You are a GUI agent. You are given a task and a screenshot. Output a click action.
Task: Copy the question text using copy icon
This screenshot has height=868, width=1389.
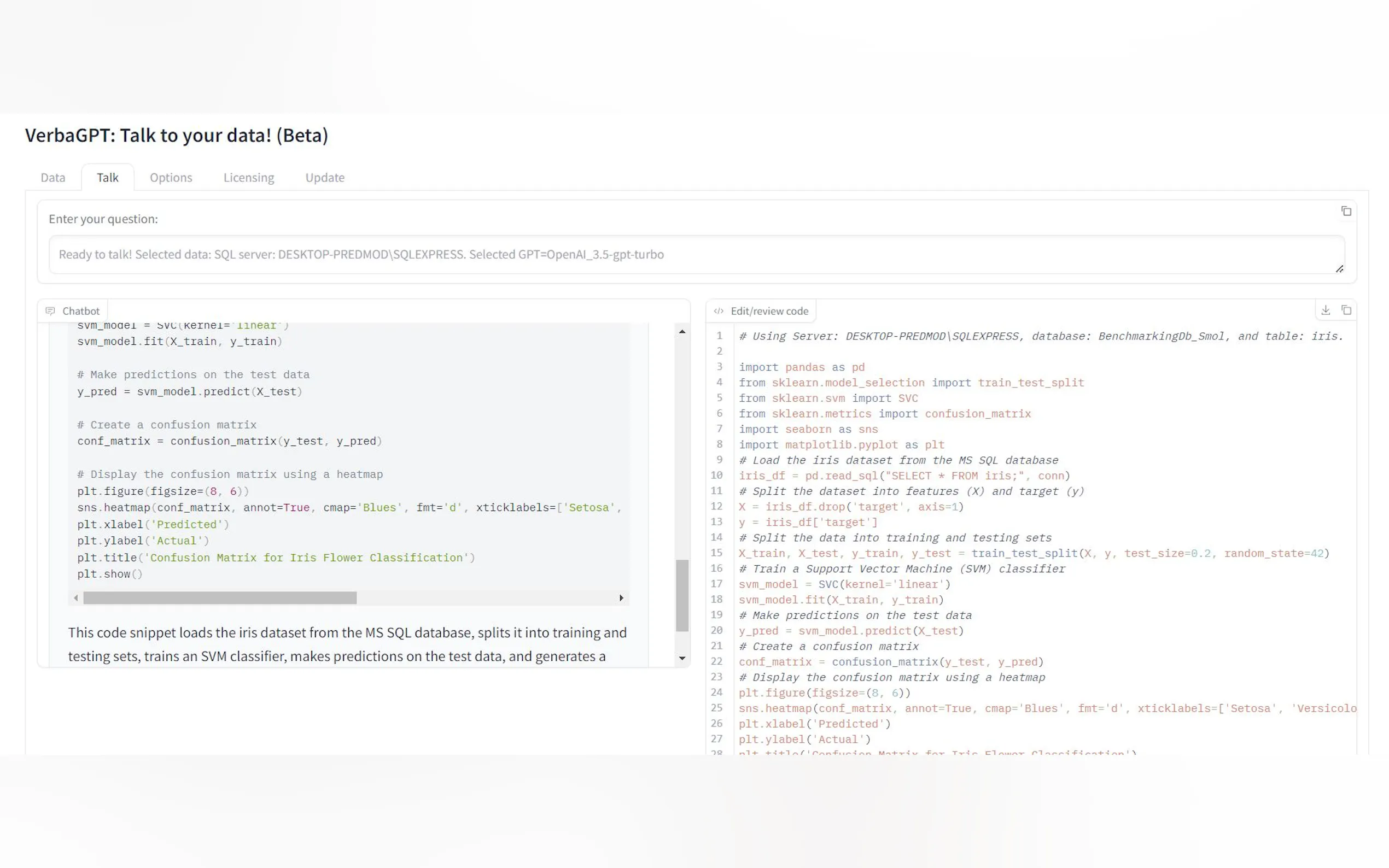[x=1345, y=211]
